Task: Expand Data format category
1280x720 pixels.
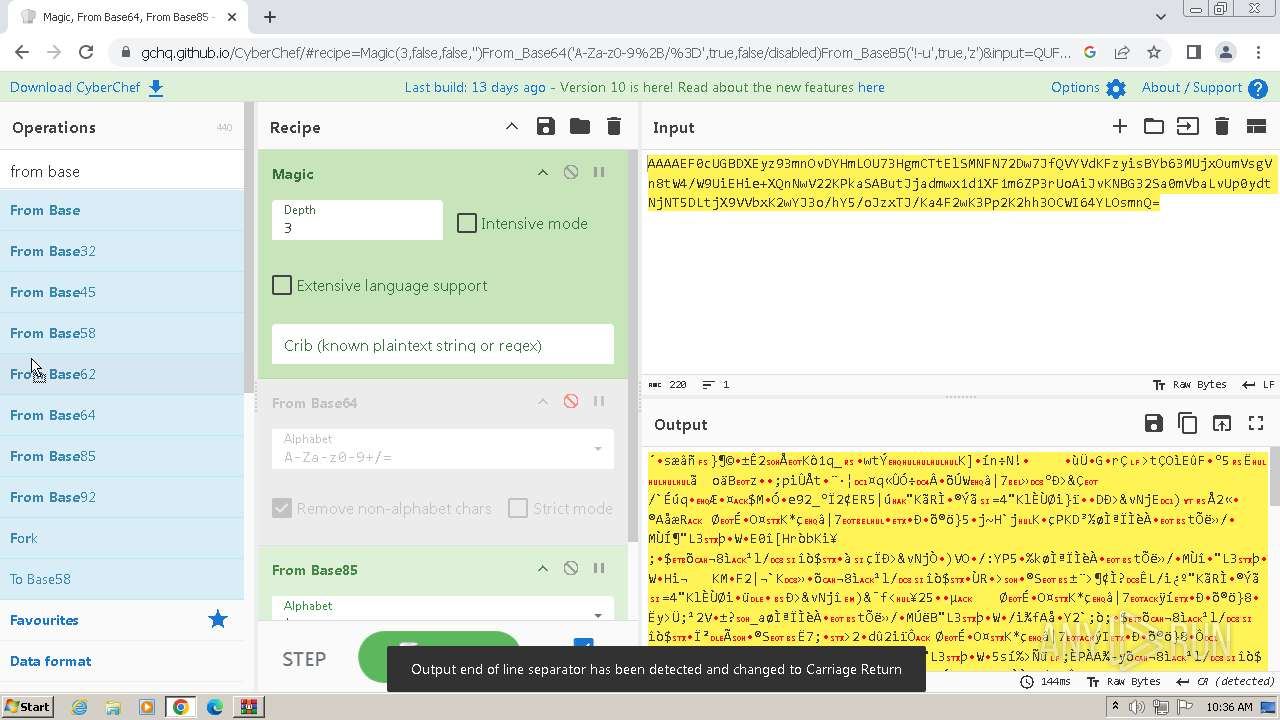Action: [x=122, y=661]
